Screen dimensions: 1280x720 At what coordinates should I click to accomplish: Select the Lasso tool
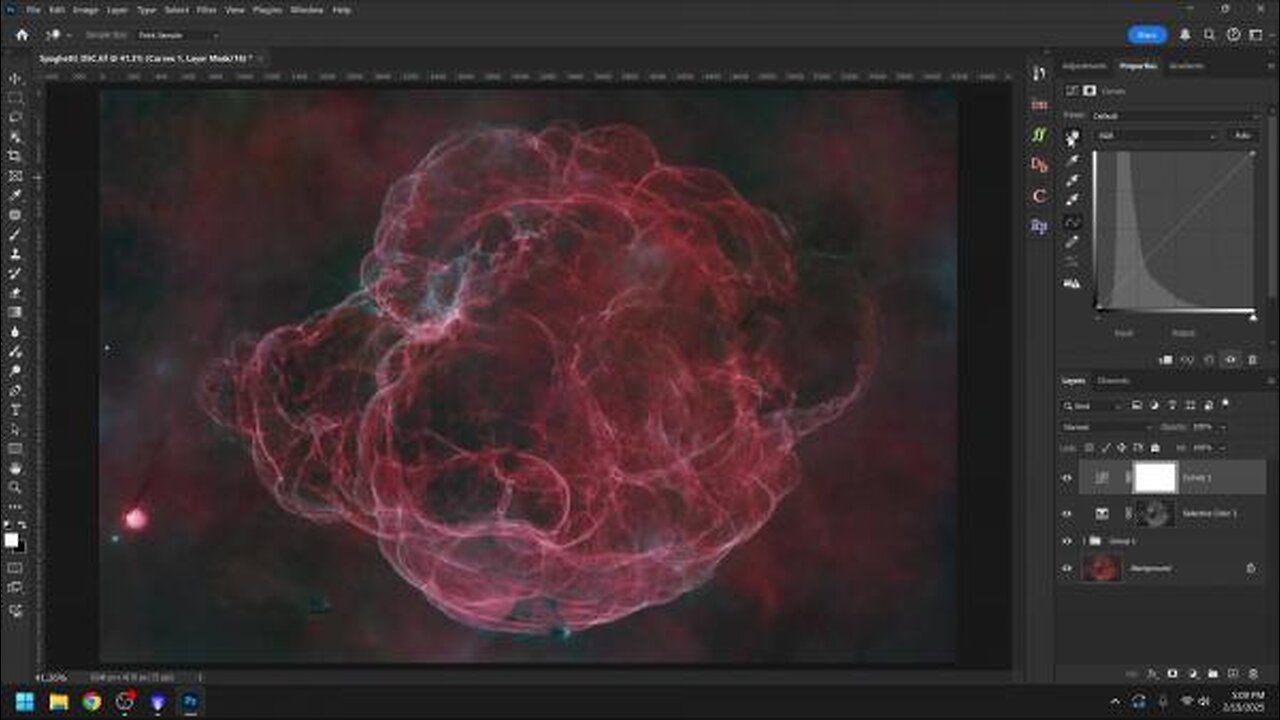point(15,117)
